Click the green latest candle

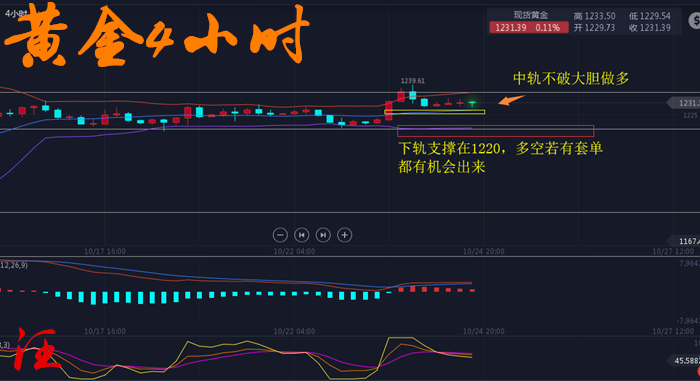click(472, 104)
